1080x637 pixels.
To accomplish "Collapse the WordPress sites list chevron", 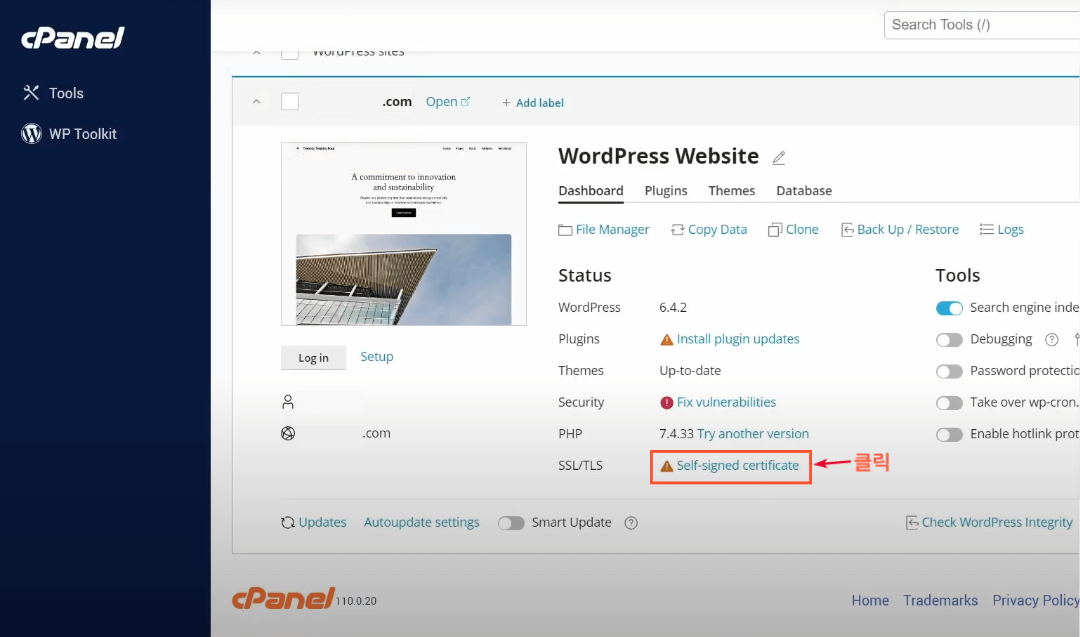I will (x=256, y=52).
